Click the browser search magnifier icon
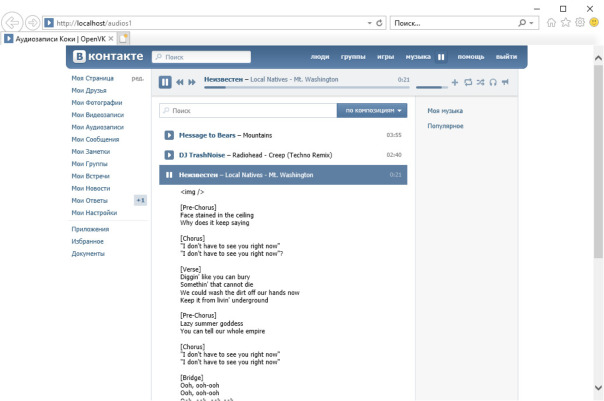 tap(522, 23)
